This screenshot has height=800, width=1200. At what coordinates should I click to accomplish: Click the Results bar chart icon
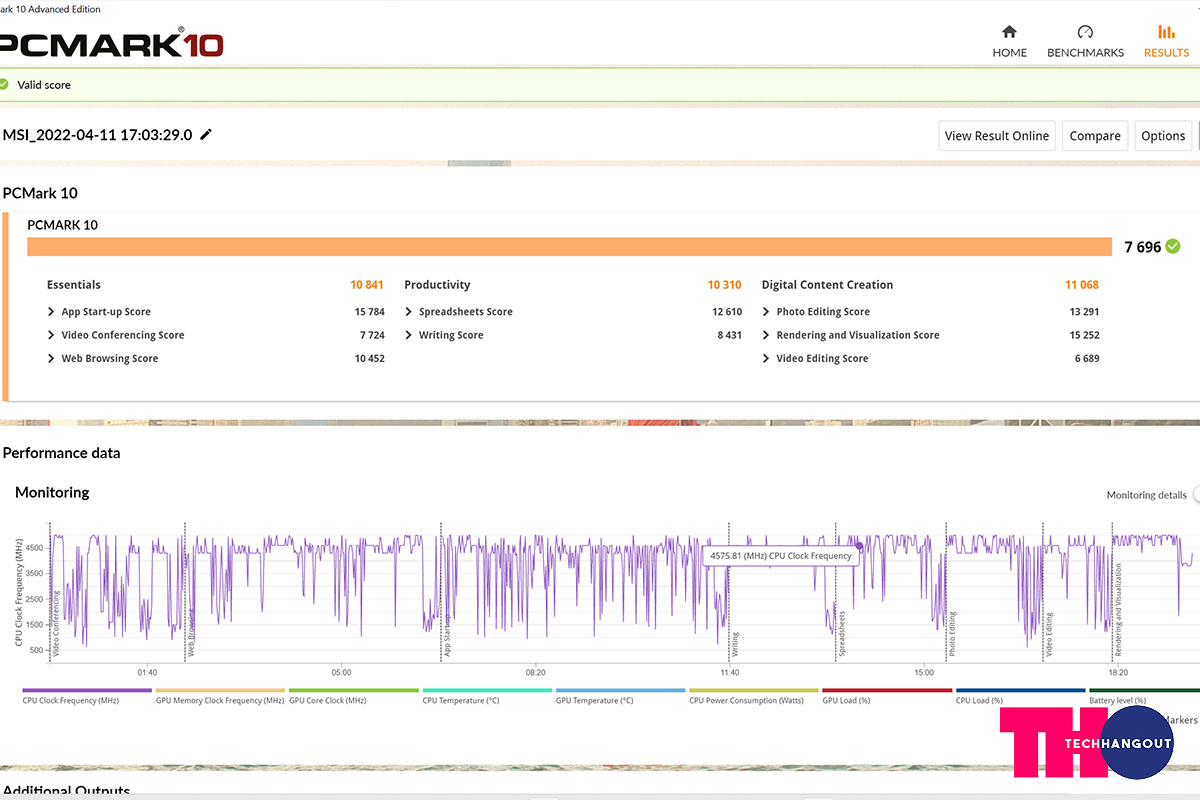[1166, 32]
